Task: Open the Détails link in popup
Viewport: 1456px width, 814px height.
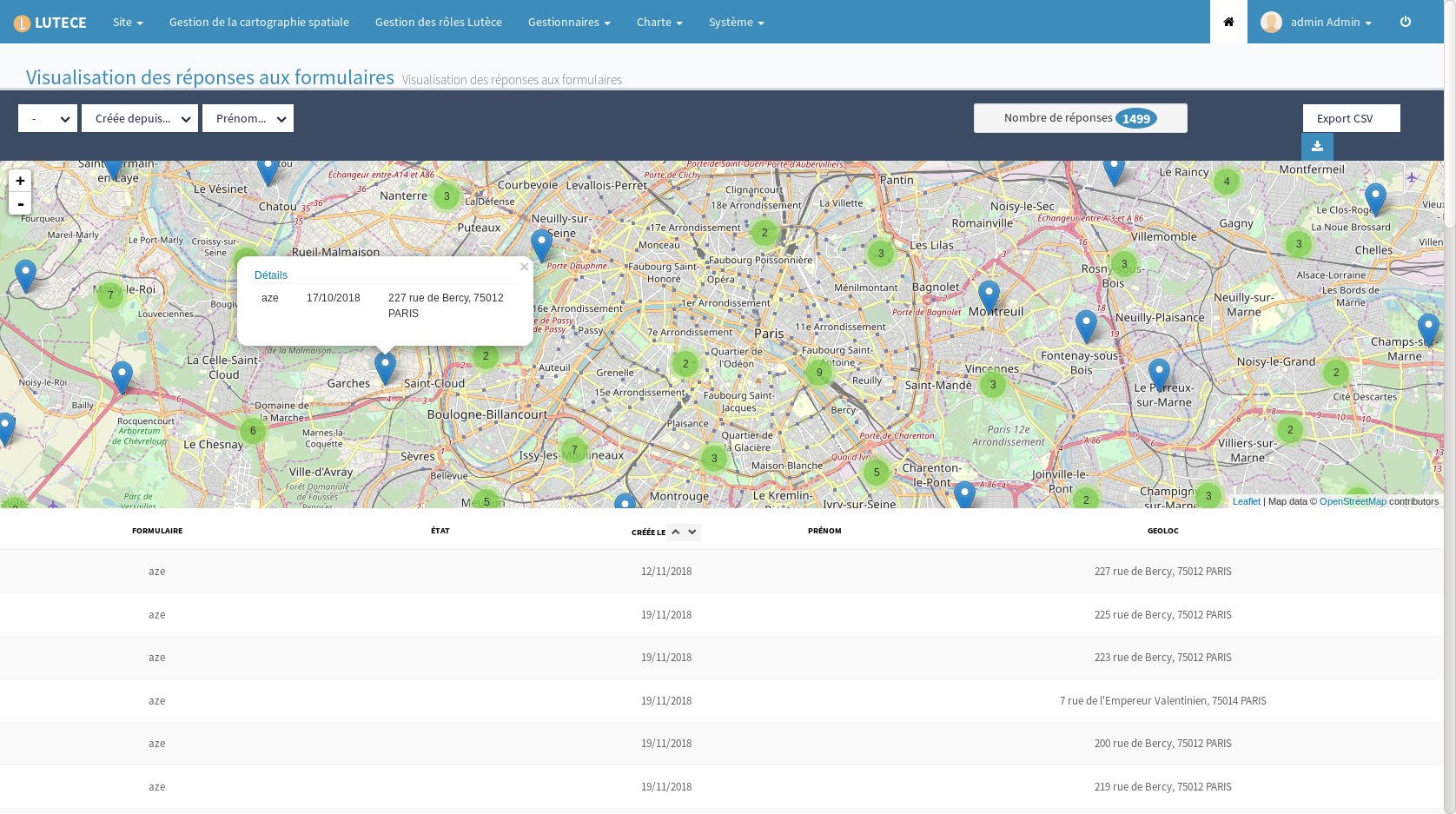Action: tap(271, 275)
